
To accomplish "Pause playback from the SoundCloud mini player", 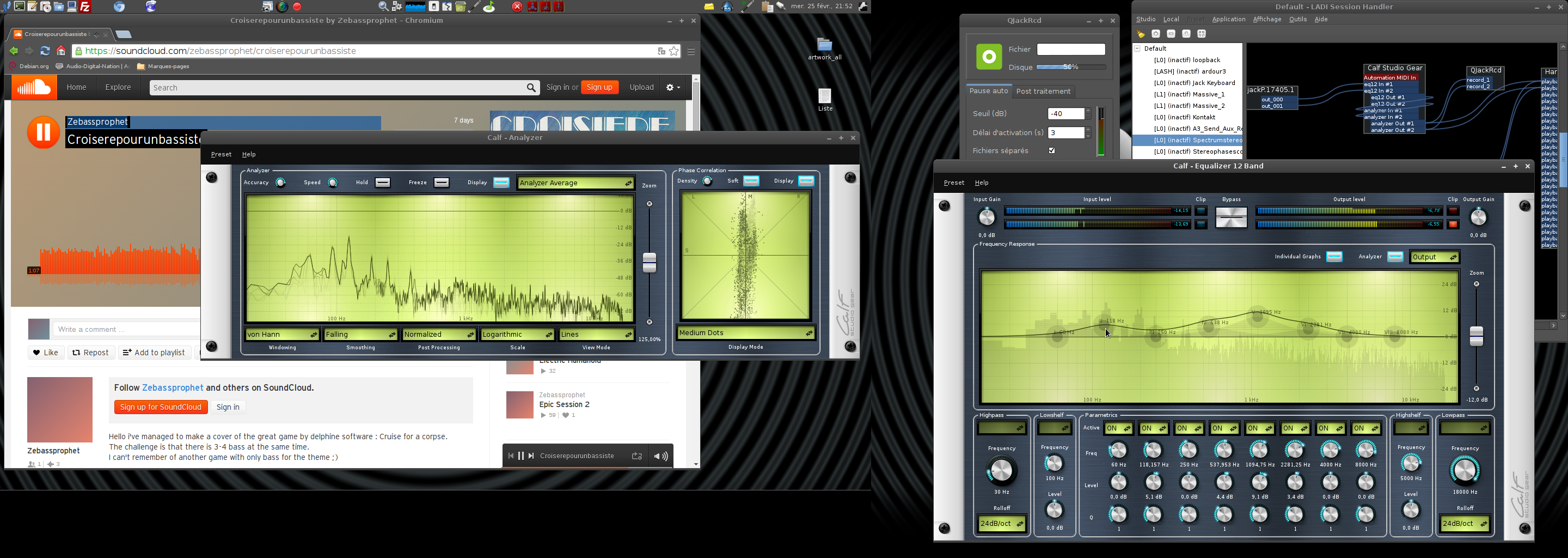I will tap(521, 456).
